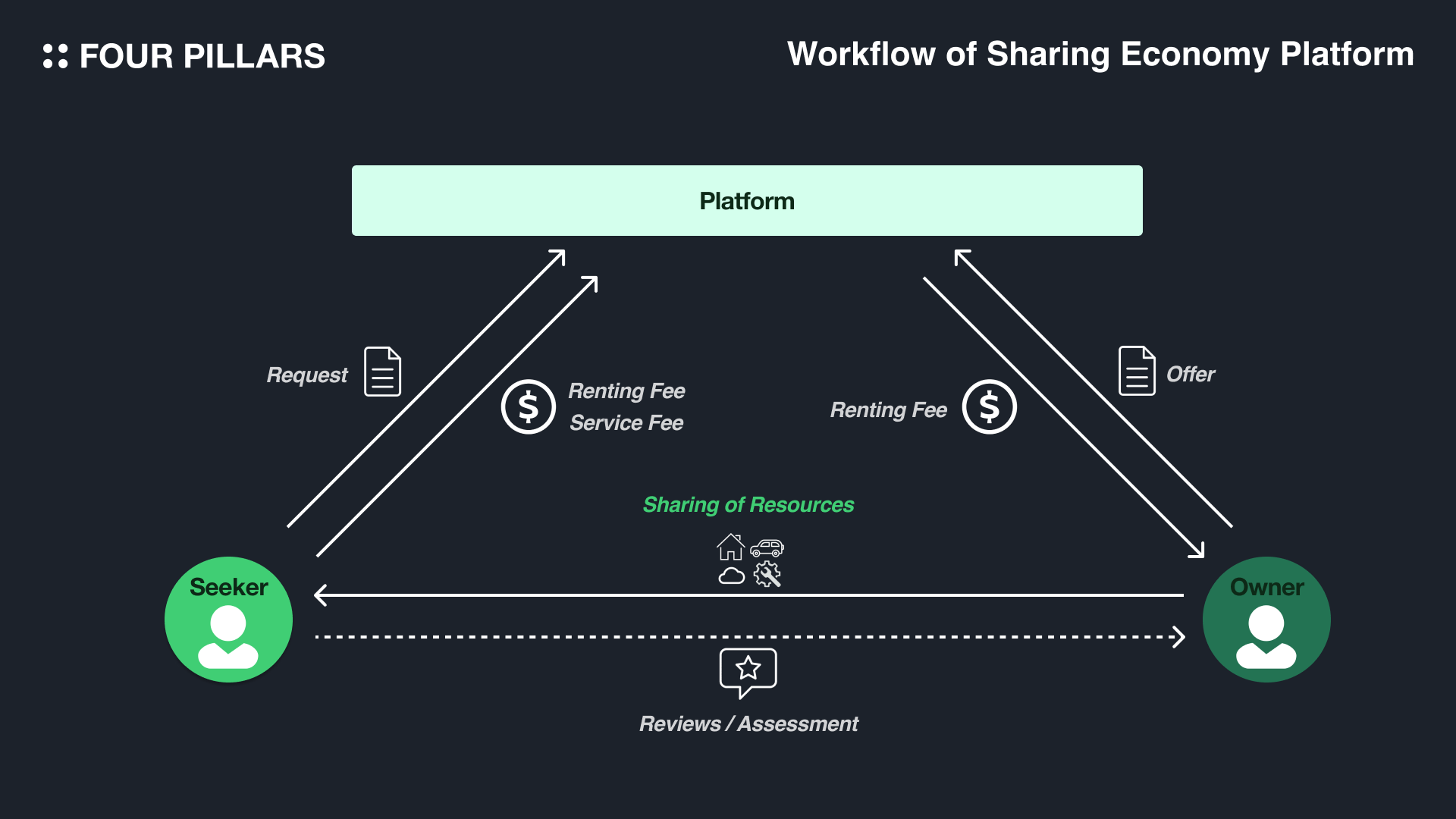
Task: Click the Sharing of Resources green text
Action: (748, 505)
